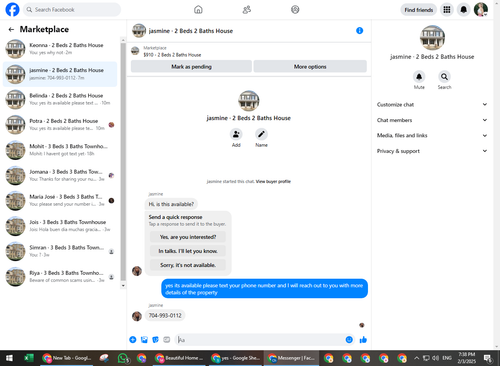
Task: Open Mohit 3 Beds 3 Baths Townhouse chat
Action: (60, 150)
